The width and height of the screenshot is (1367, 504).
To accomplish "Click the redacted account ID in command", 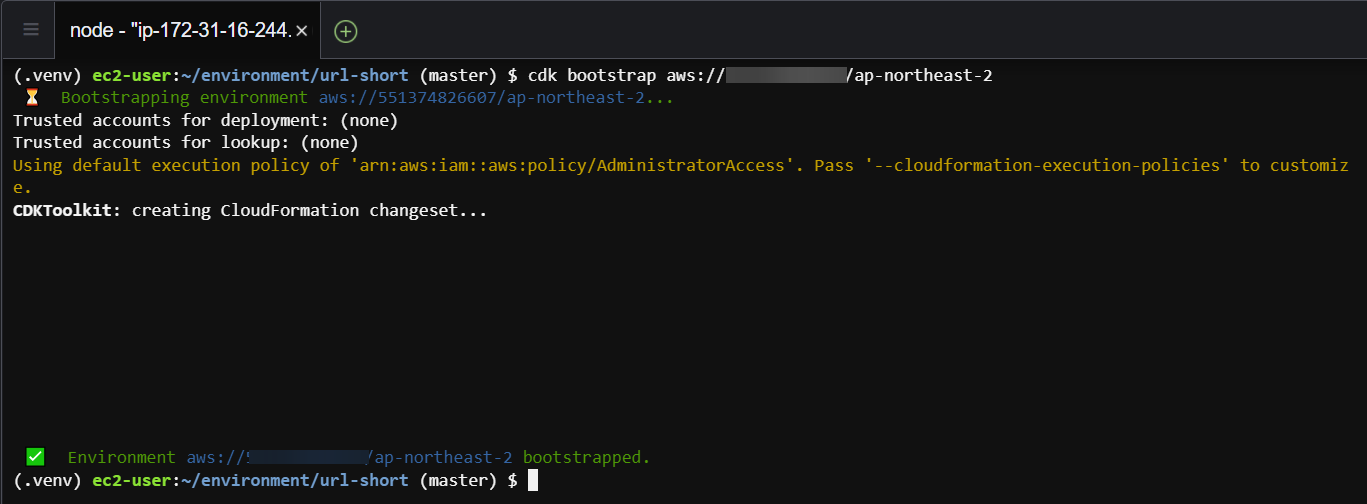I will (x=785, y=75).
